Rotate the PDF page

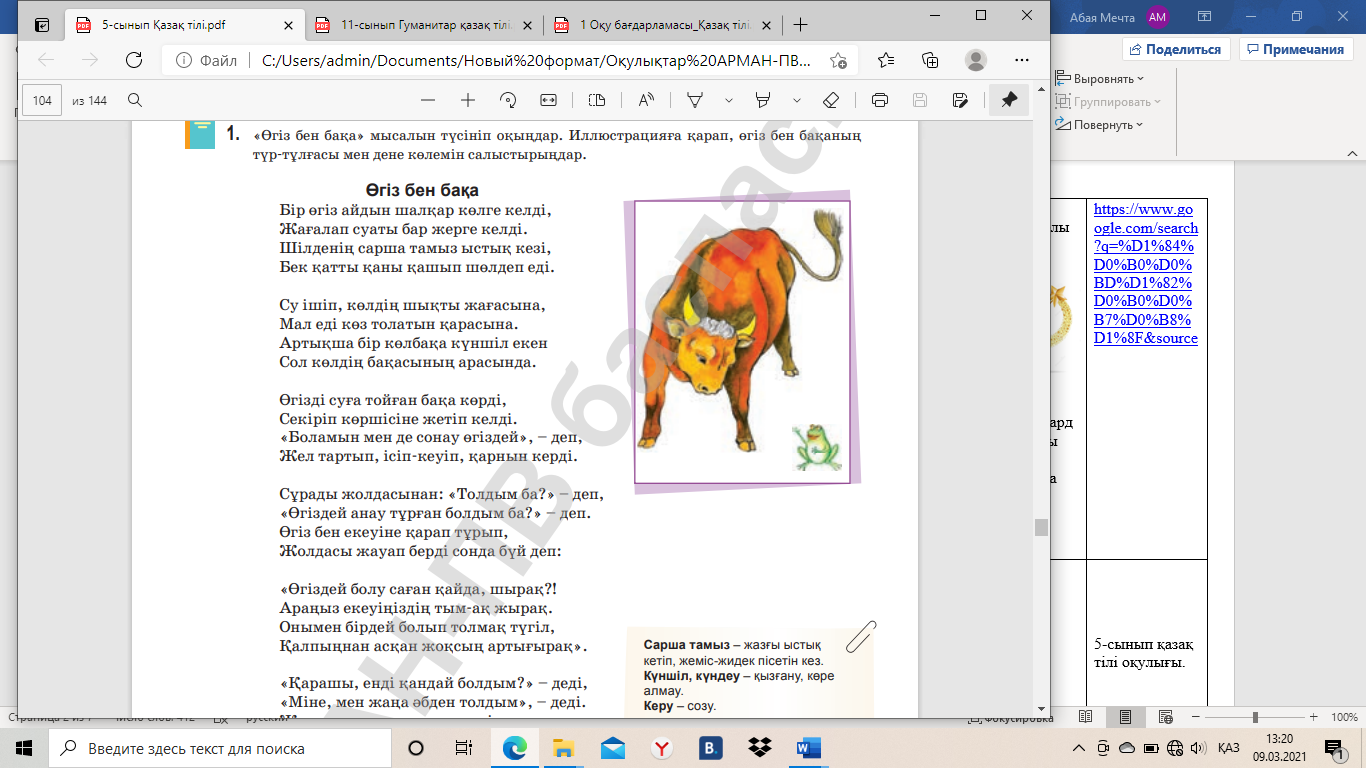tap(507, 100)
